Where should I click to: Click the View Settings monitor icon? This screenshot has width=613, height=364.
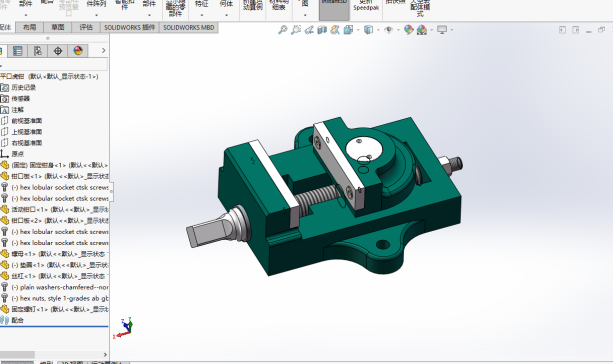tap(442, 30)
